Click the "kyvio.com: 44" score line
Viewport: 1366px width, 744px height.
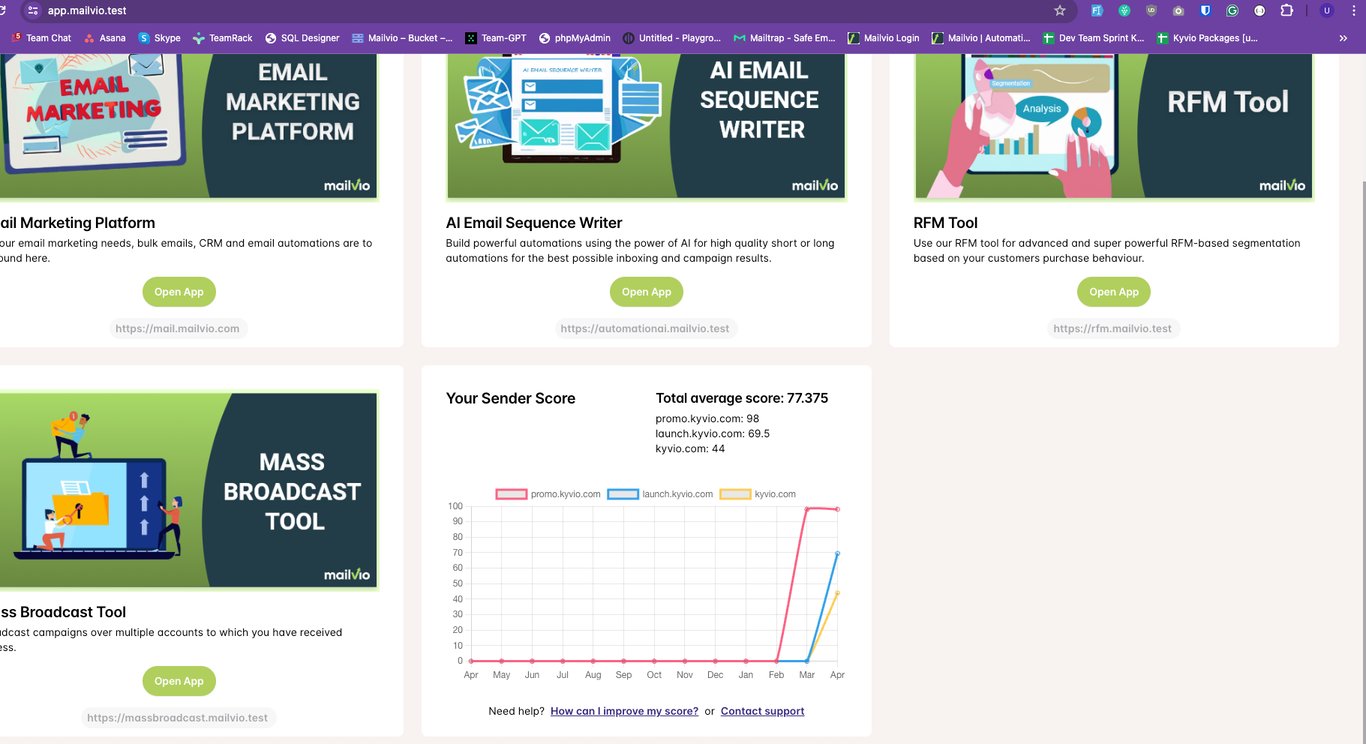[690, 449]
